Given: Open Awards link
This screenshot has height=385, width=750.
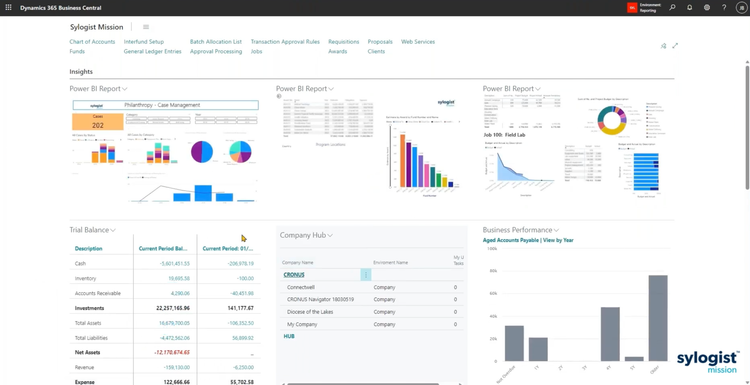Looking at the screenshot, I should (x=338, y=51).
